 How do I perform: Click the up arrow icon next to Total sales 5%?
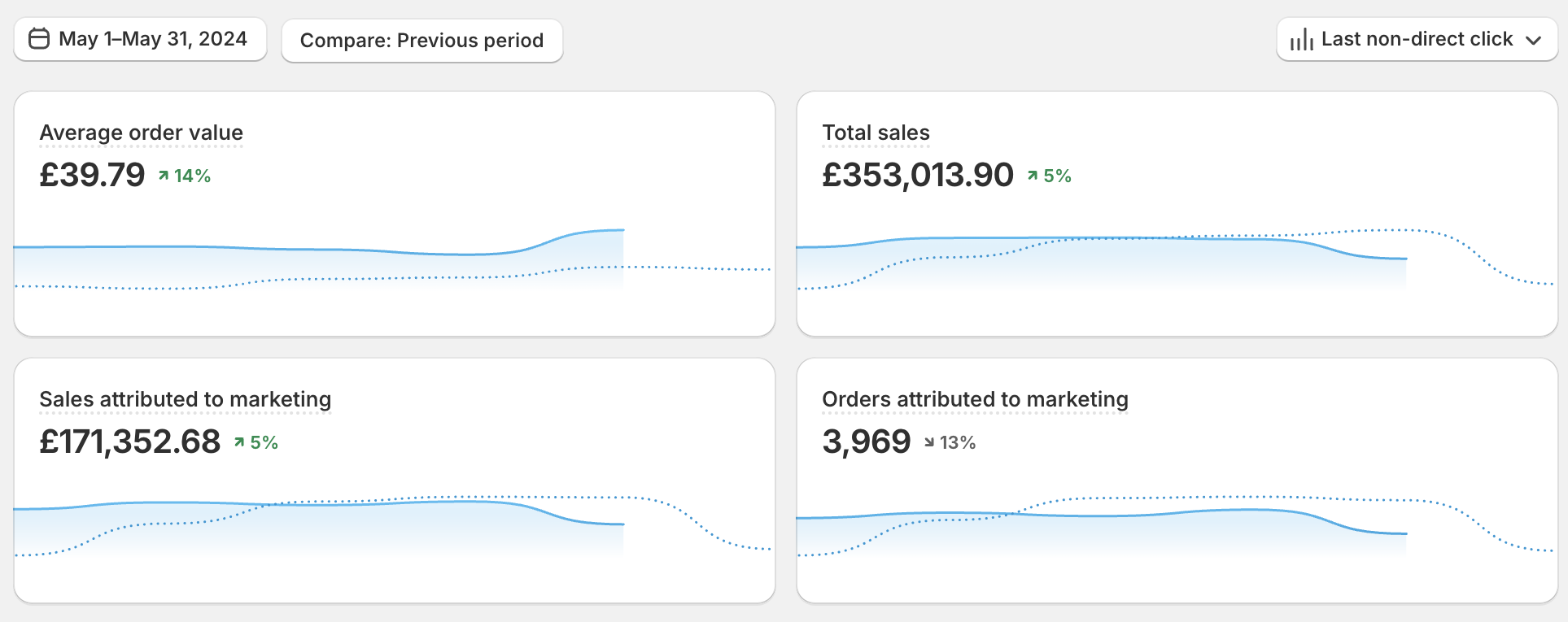pos(1033,176)
